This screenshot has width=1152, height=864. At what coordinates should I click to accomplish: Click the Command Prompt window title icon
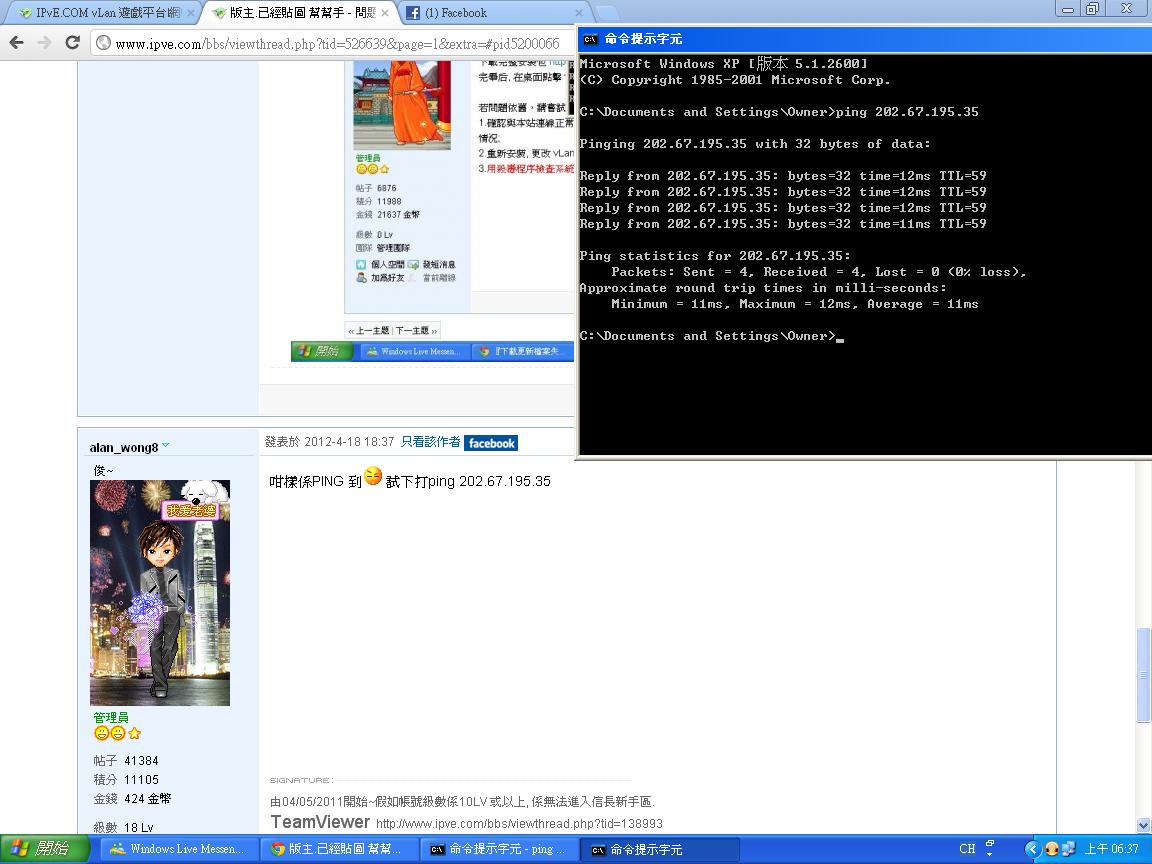pos(591,39)
